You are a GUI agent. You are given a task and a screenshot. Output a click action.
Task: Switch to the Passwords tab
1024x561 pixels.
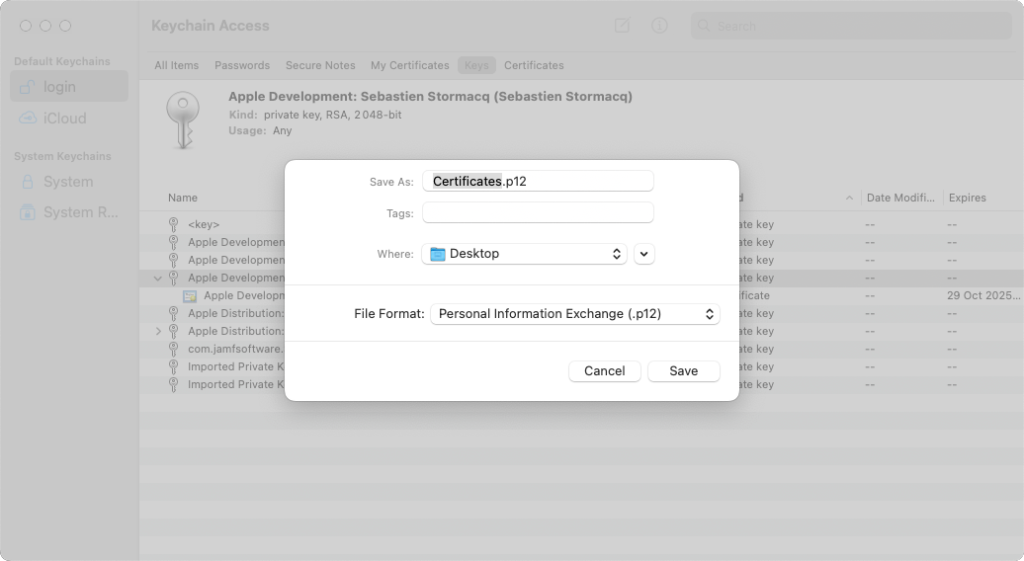pyautogui.click(x=242, y=65)
